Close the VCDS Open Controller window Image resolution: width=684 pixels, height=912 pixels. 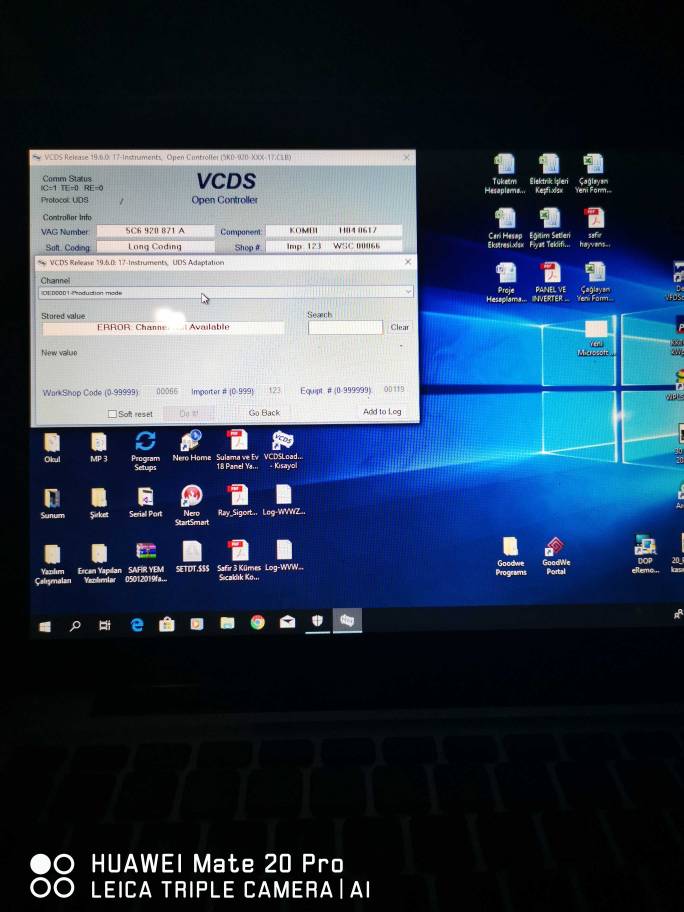407,157
